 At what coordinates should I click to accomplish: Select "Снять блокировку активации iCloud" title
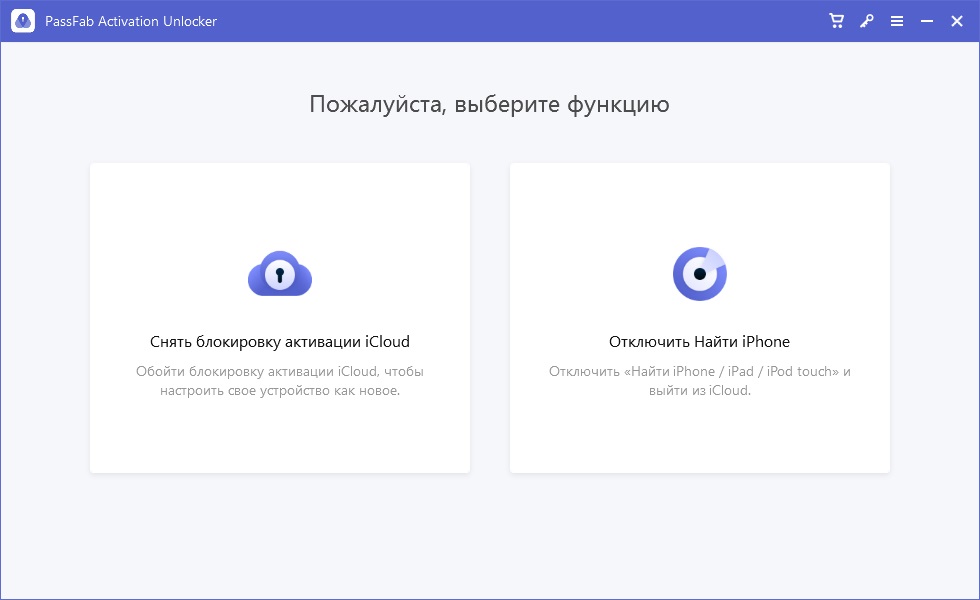[280, 342]
